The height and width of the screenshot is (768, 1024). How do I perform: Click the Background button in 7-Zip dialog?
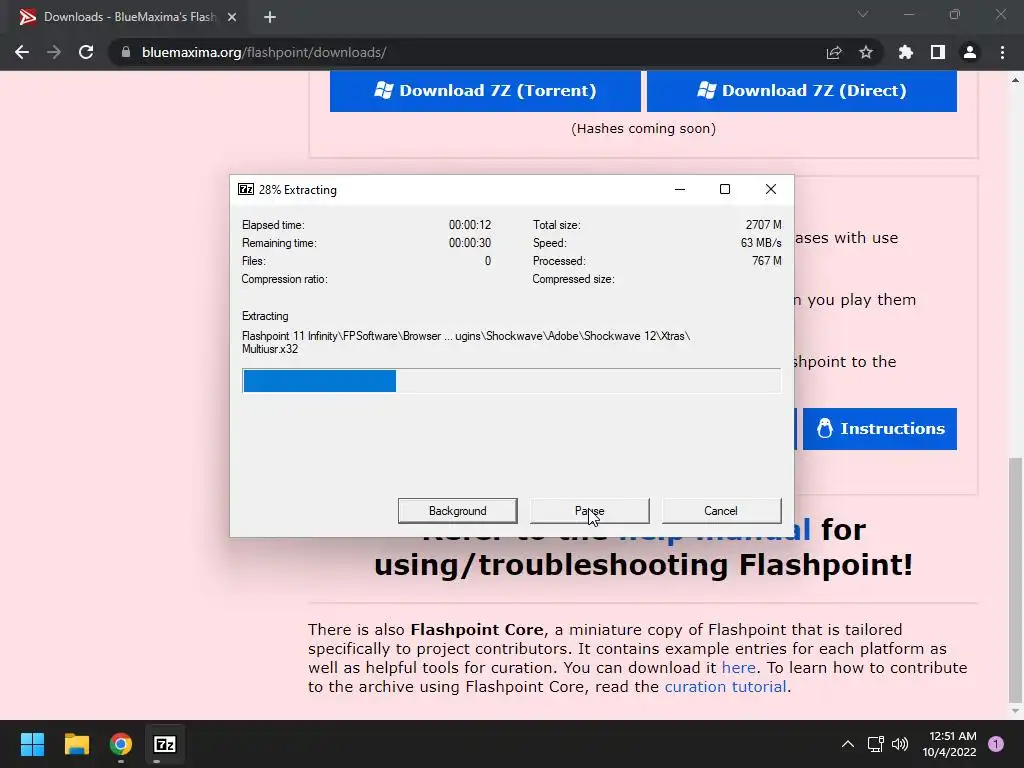[x=458, y=511]
